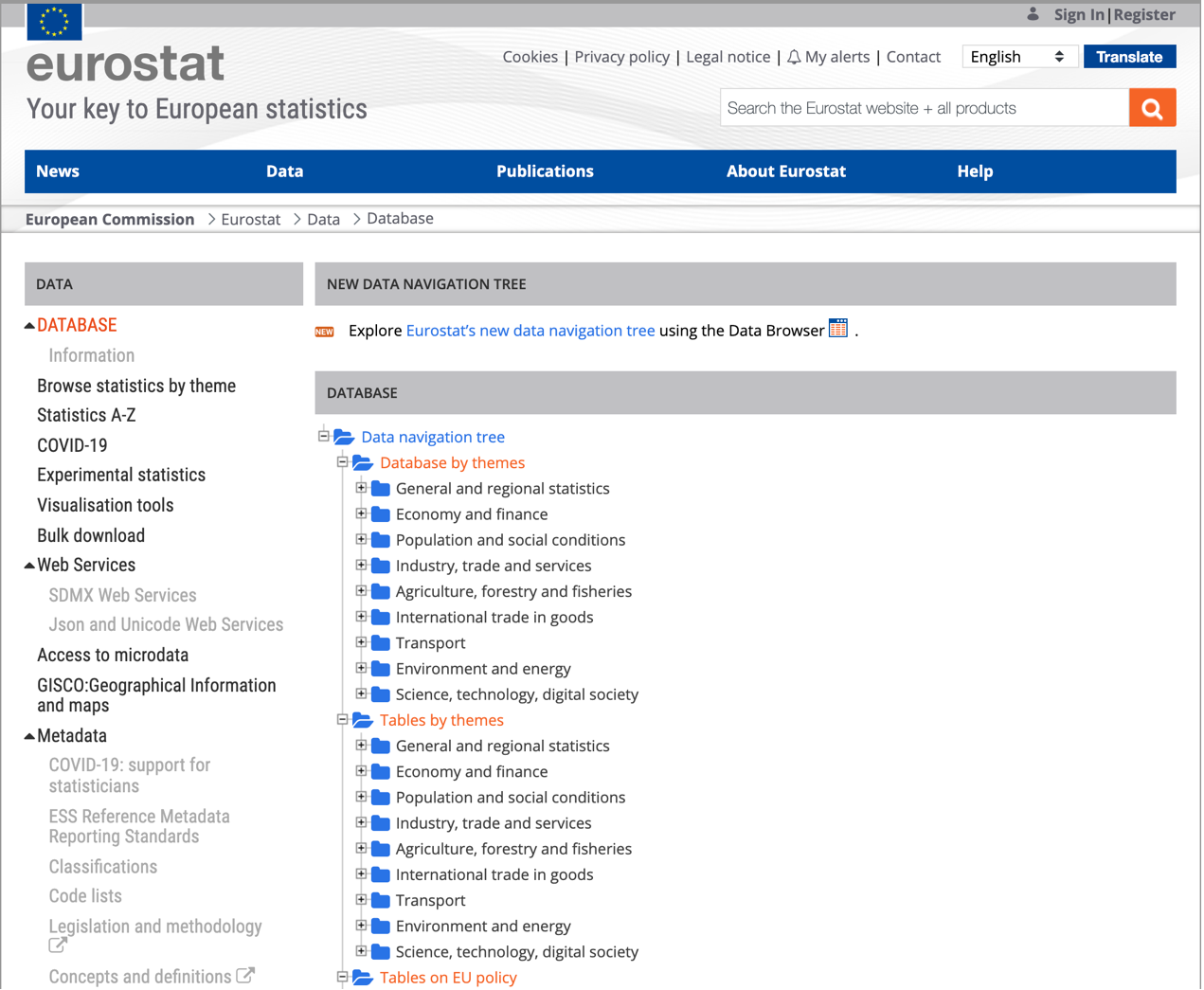The height and width of the screenshot is (990, 1204).
Task: Open the Cookies link
Action: pyautogui.click(x=530, y=57)
